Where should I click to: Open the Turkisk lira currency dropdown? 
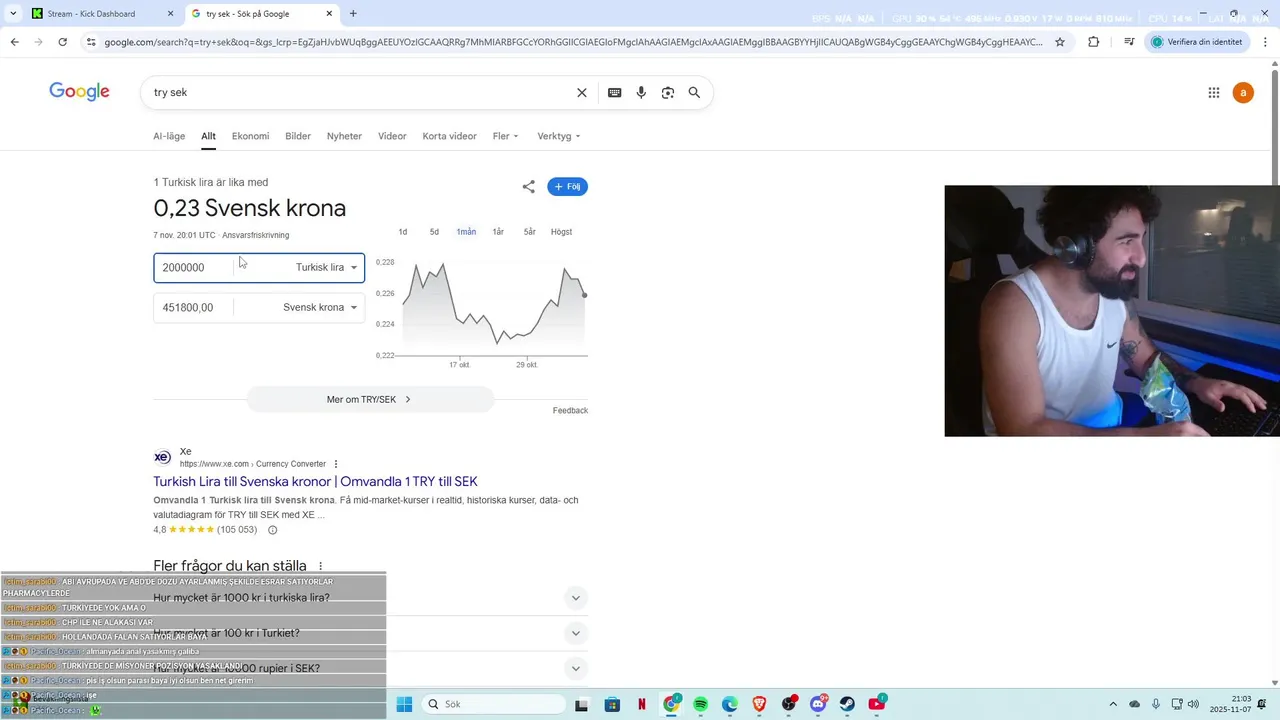(x=326, y=267)
